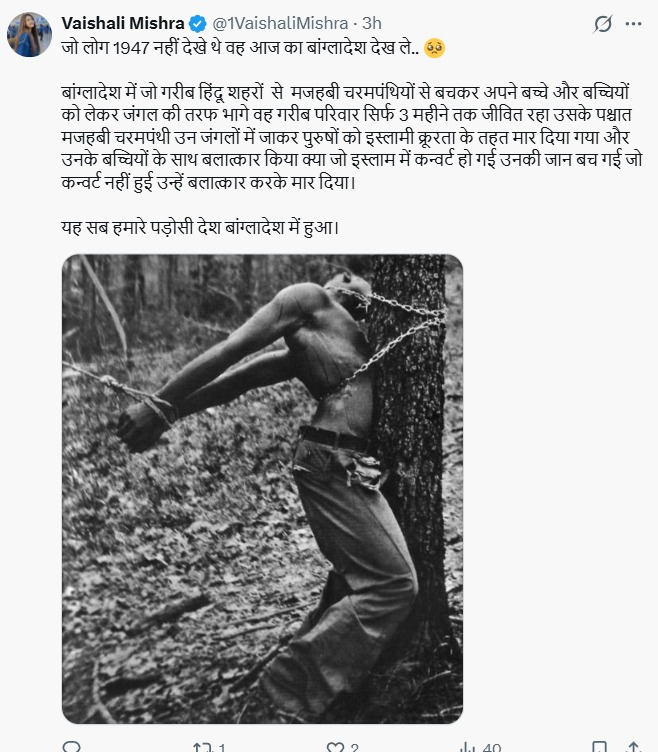Open the black-and-white photo attachment
Screen dimensions: 658x752
pos(262,489)
